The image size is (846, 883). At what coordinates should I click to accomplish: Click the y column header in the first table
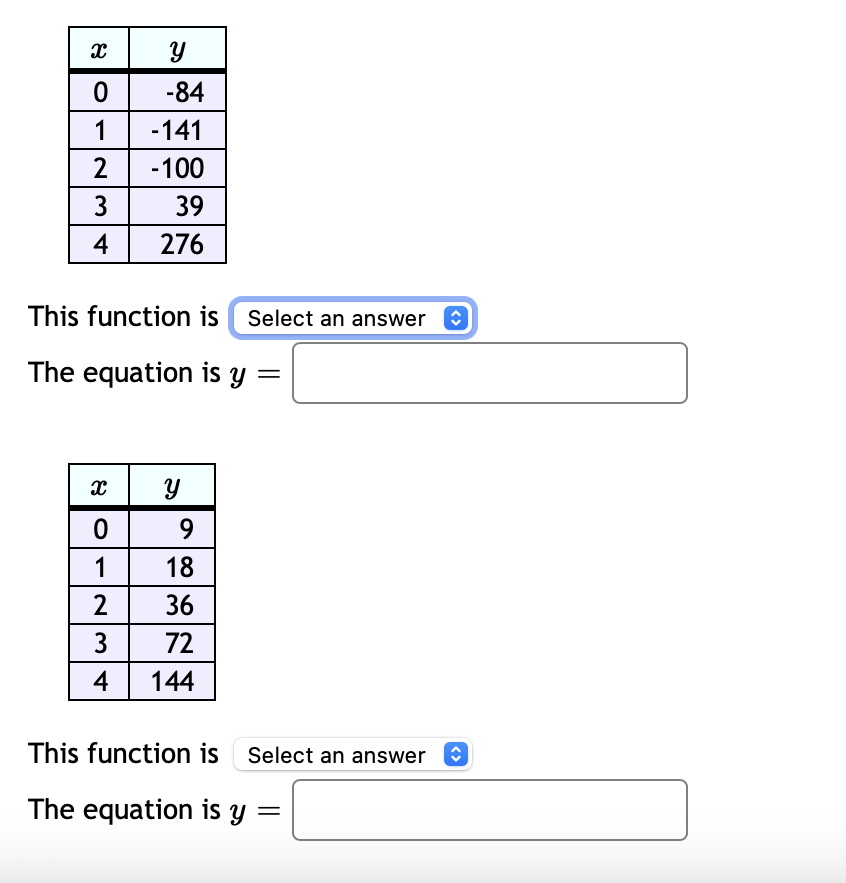[177, 47]
